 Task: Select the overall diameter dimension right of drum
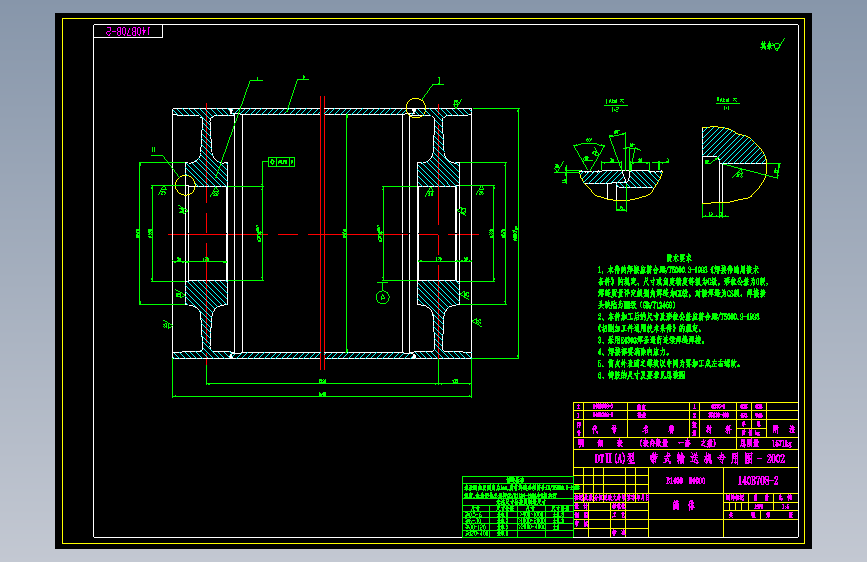tap(518, 233)
